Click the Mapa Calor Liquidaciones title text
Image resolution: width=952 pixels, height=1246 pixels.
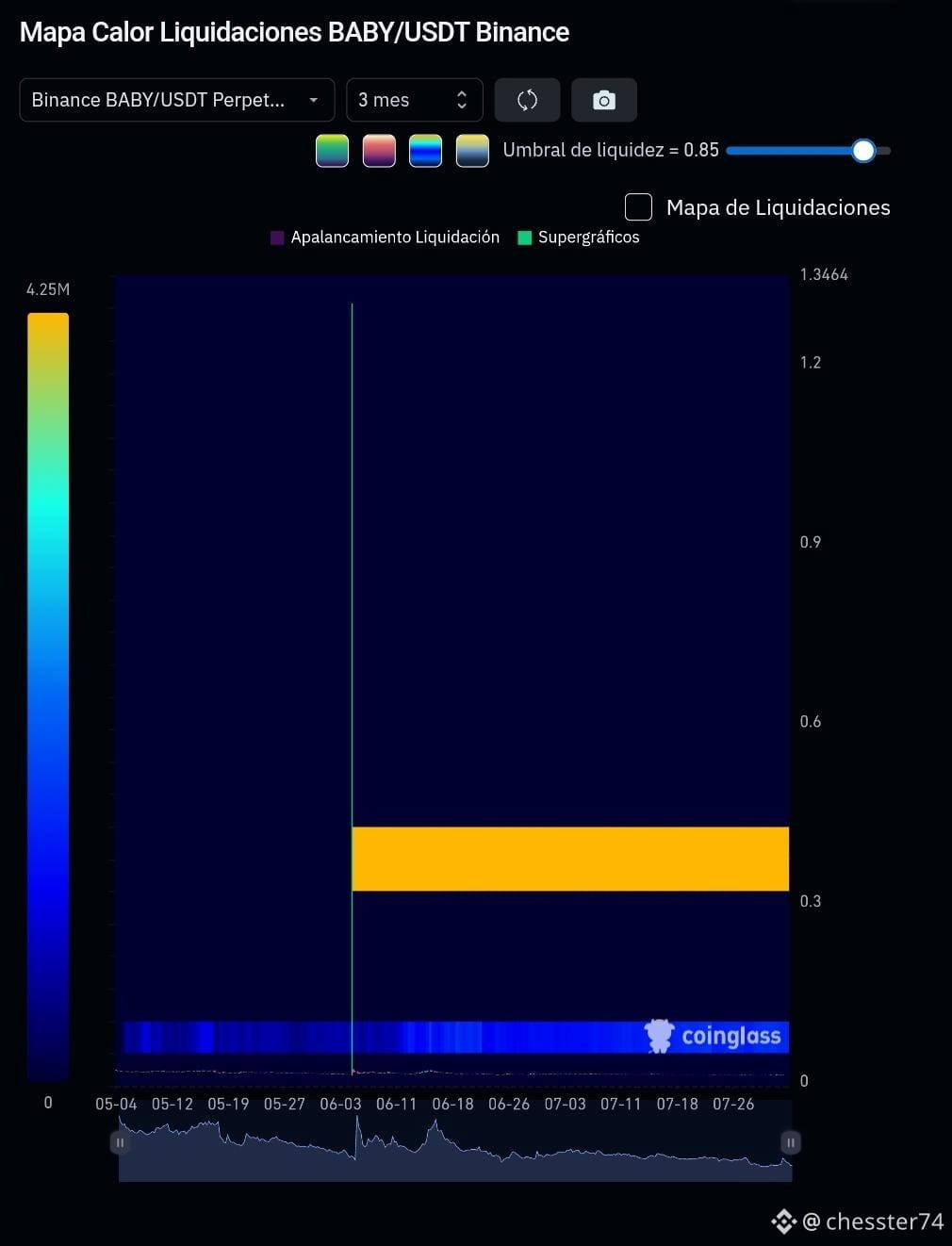(x=294, y=32)
